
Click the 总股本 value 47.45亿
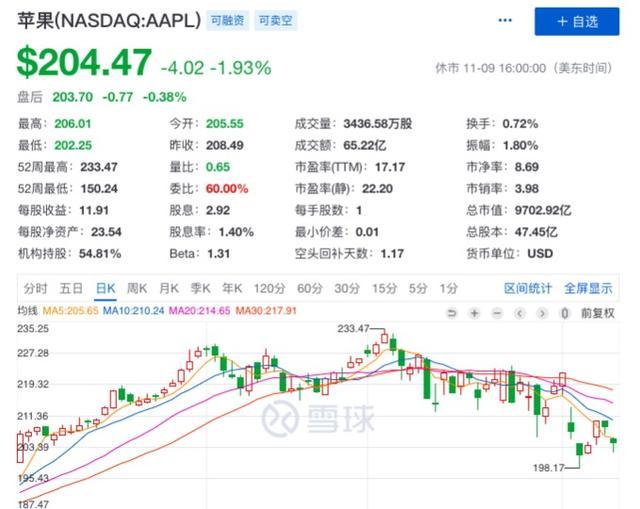pyautogui.click(x=536, y=232)
